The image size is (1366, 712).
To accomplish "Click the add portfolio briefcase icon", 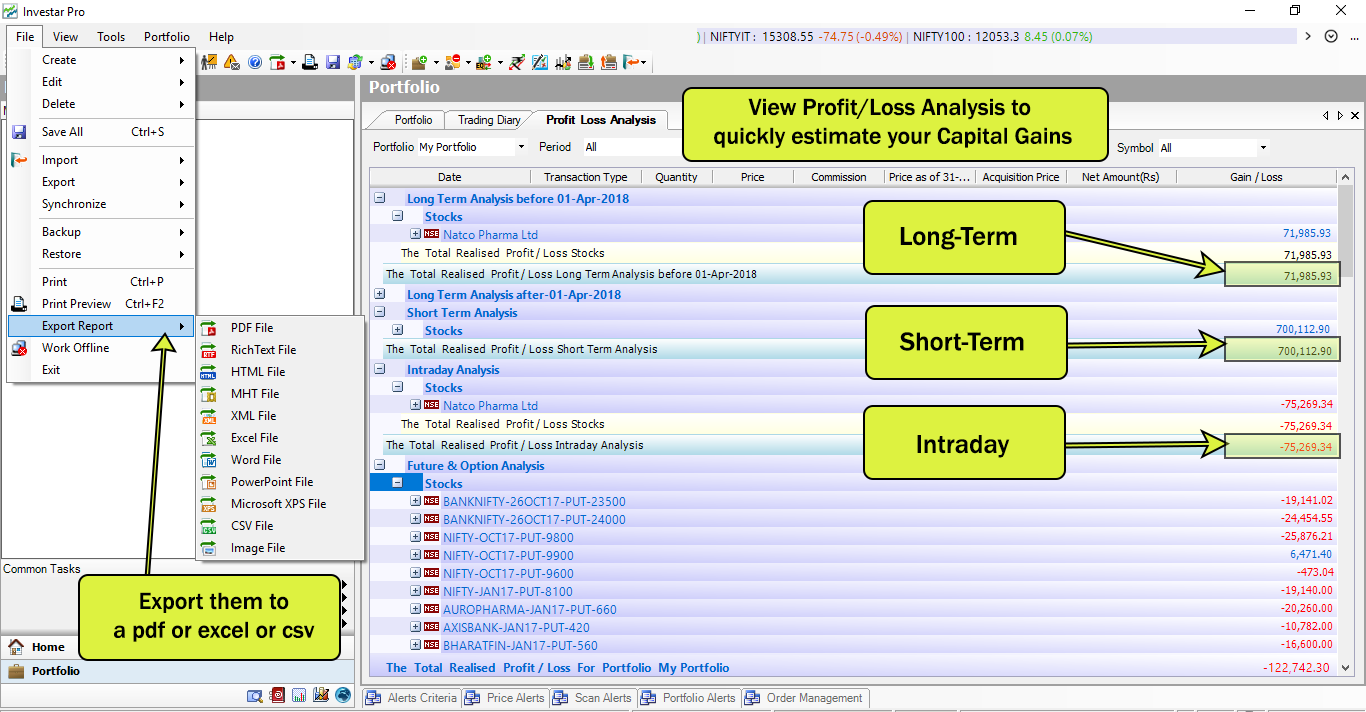I will coord(419,62).
